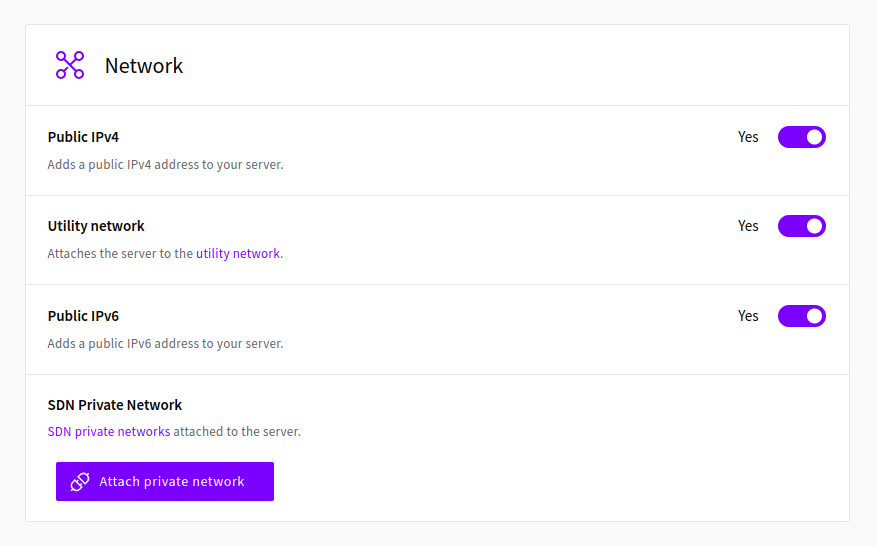877x546 pixels.
Task: Click the Yes label beside Public IPv4
Action: [748, 137]
